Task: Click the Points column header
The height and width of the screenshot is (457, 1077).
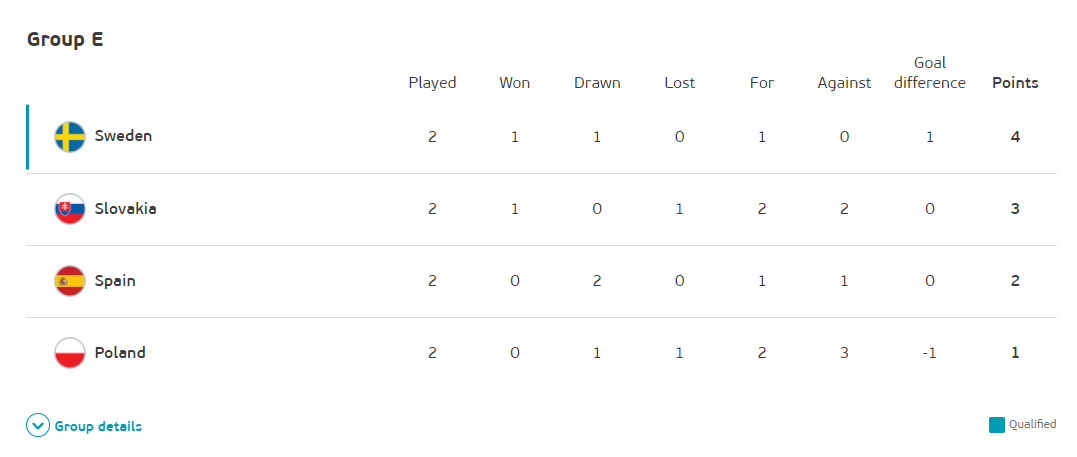Action: click(1015, 83)
